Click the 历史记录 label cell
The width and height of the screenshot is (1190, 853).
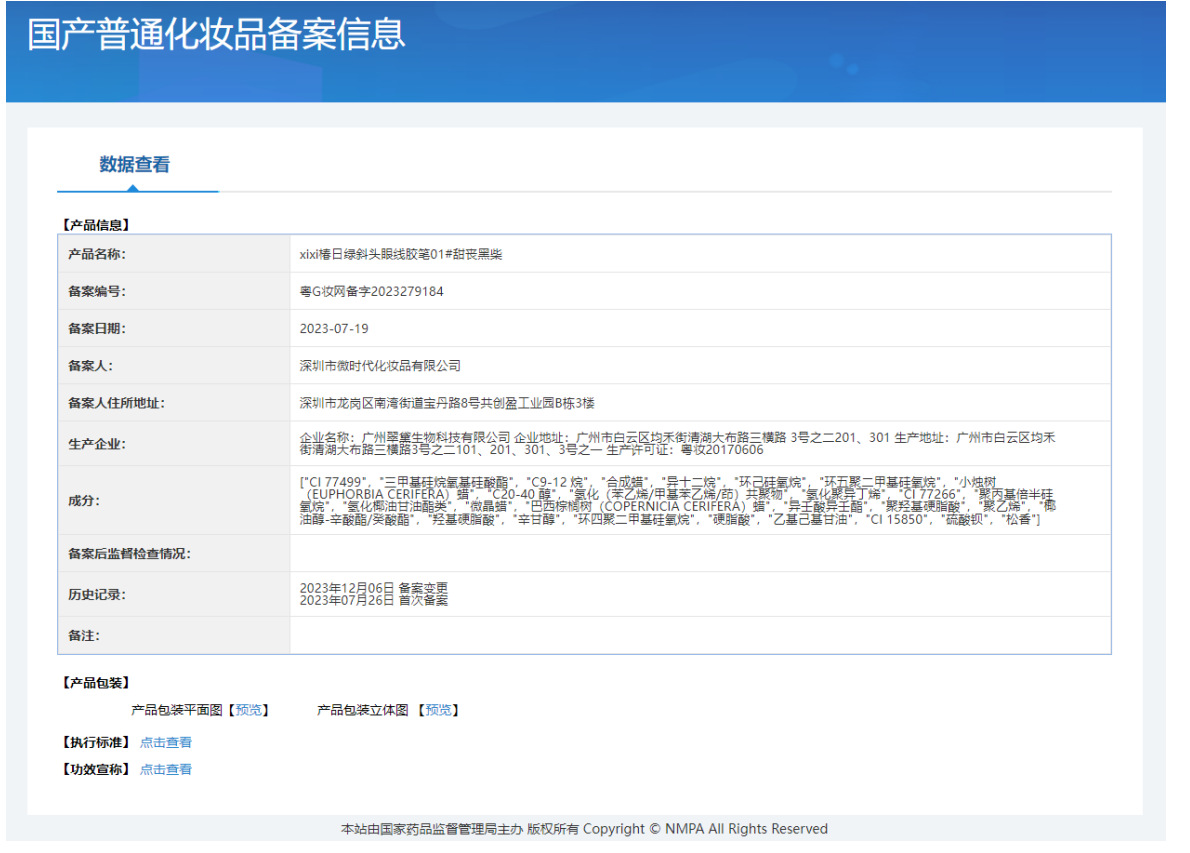(174, 594)
